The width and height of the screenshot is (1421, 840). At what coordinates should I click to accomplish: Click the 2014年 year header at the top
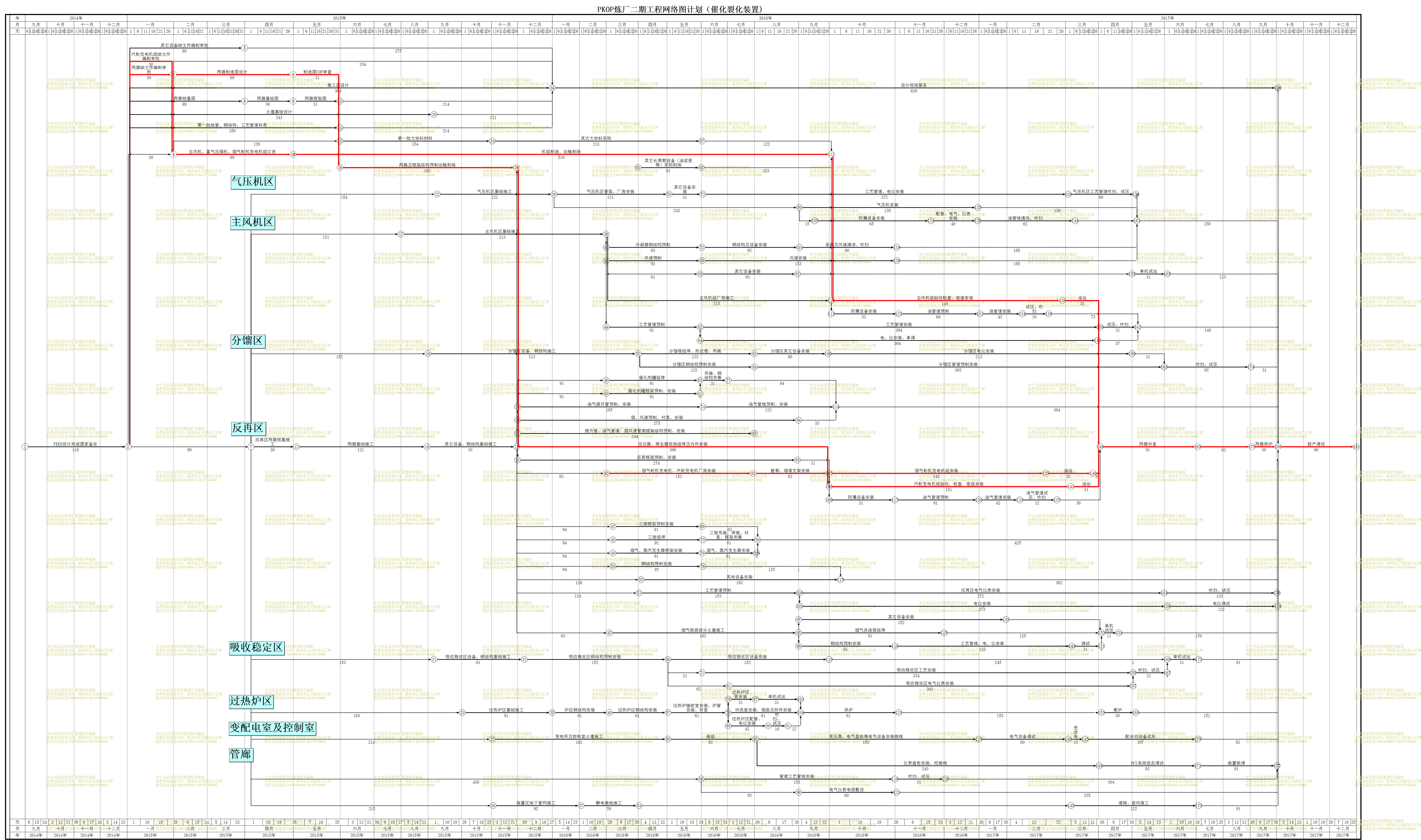tap(75, 18)
